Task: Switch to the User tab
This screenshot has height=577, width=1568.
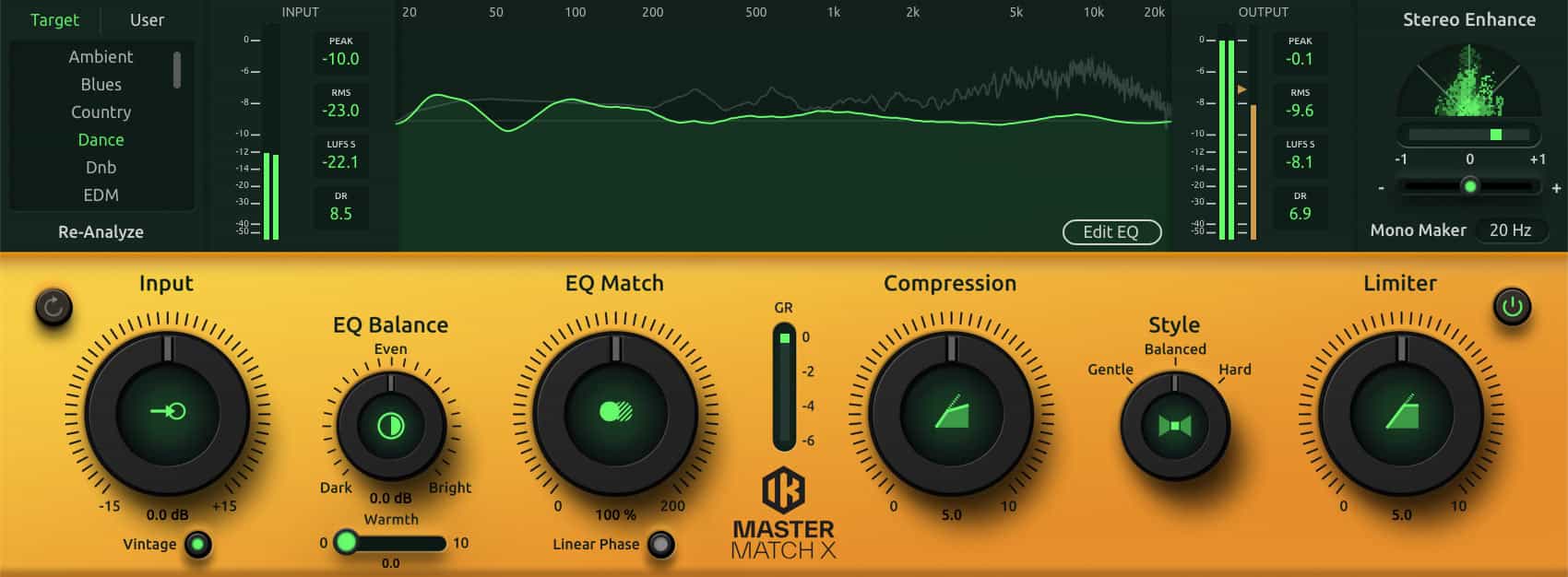Action: tap(147, 20)
